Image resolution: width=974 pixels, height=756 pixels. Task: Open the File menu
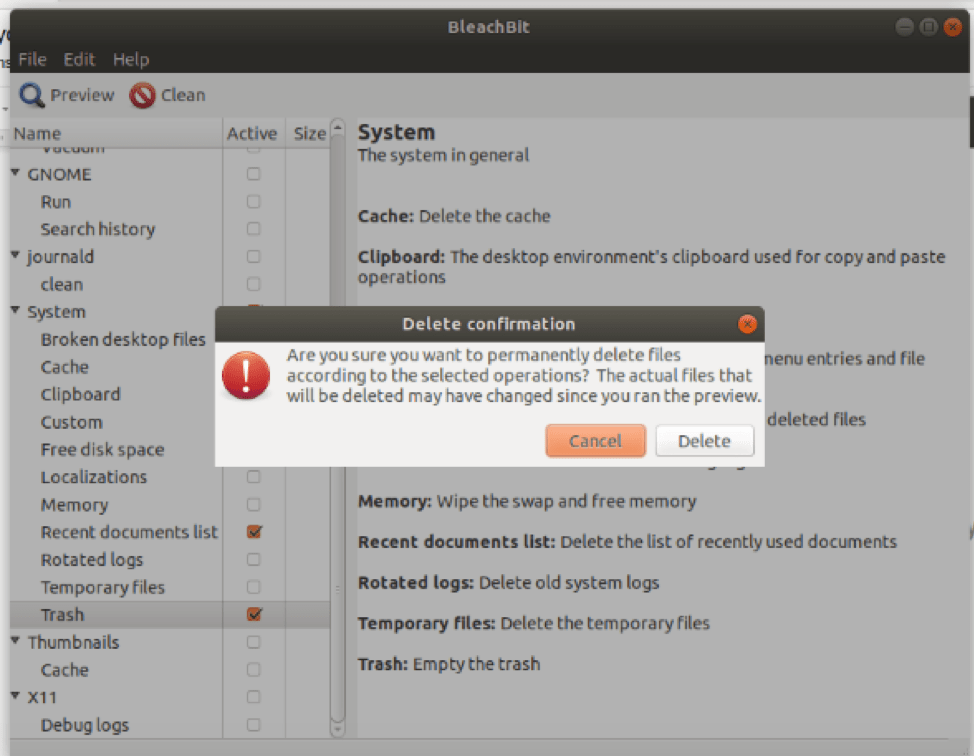click(32, 60)
